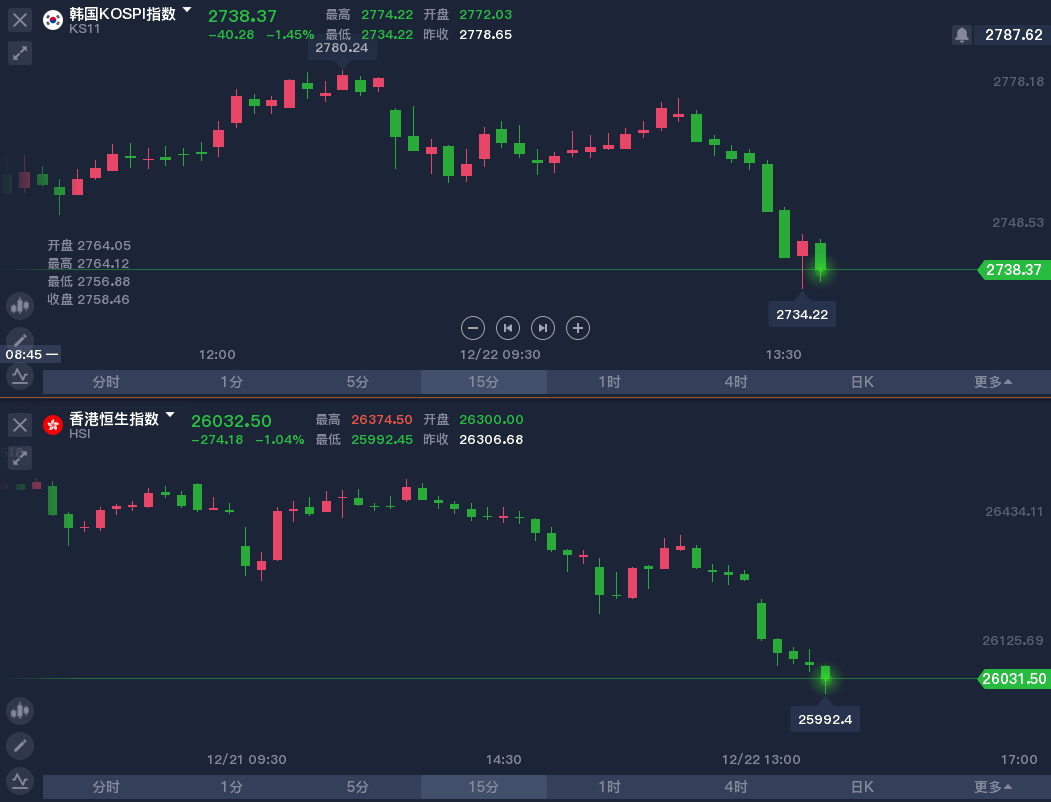This screenshot has height=802, width=1051.
Task: Click the HSI 最高 26374.50 value
Action: click(x=382, y=419)
